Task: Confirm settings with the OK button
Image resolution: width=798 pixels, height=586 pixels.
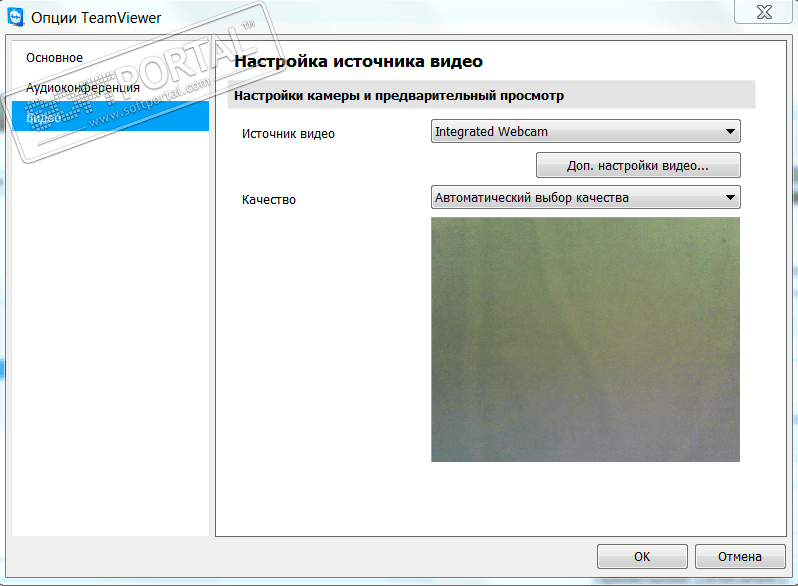Action: click(x=642, y=556)
